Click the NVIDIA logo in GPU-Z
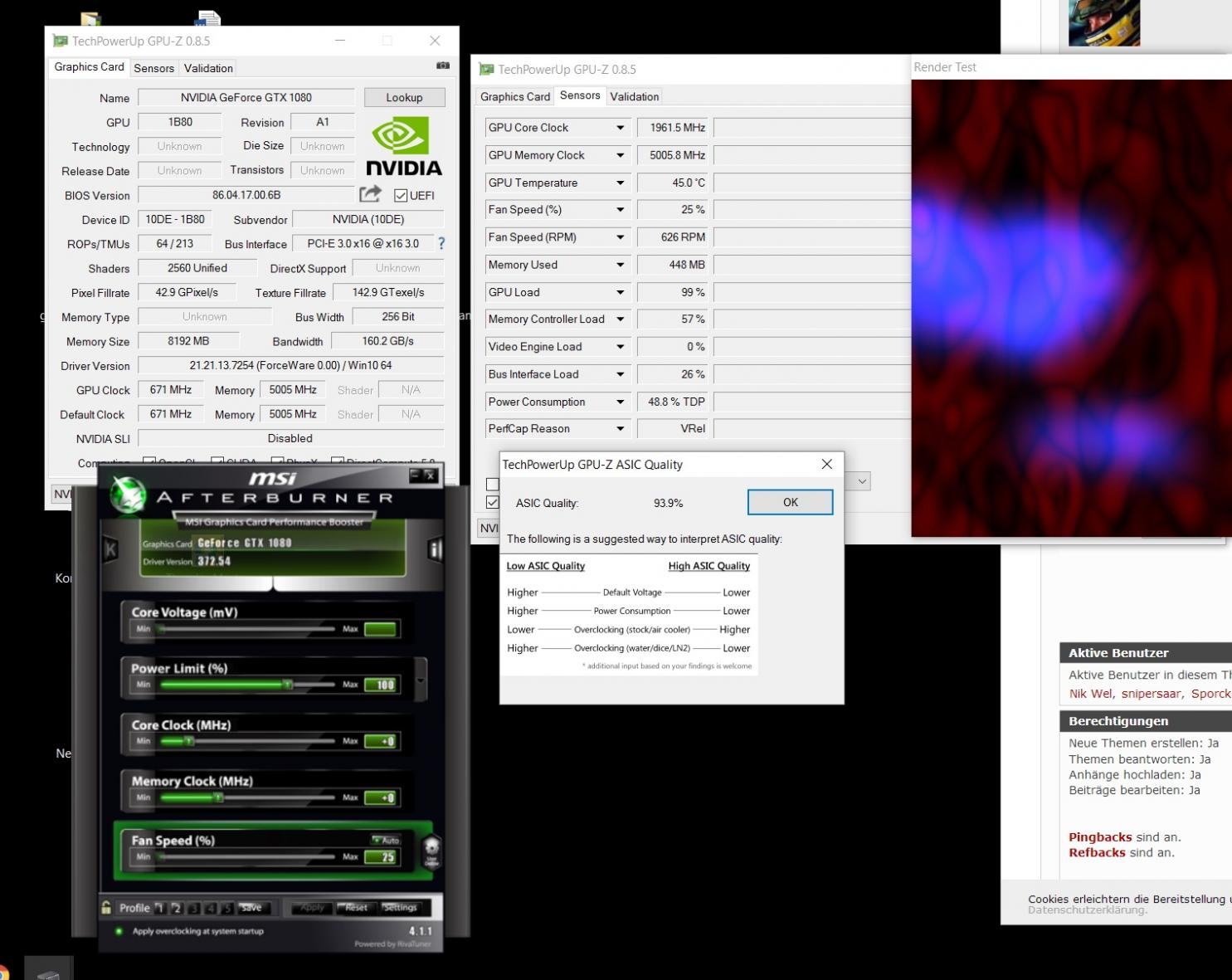1232x980 pixels. (x=404, y=145)
